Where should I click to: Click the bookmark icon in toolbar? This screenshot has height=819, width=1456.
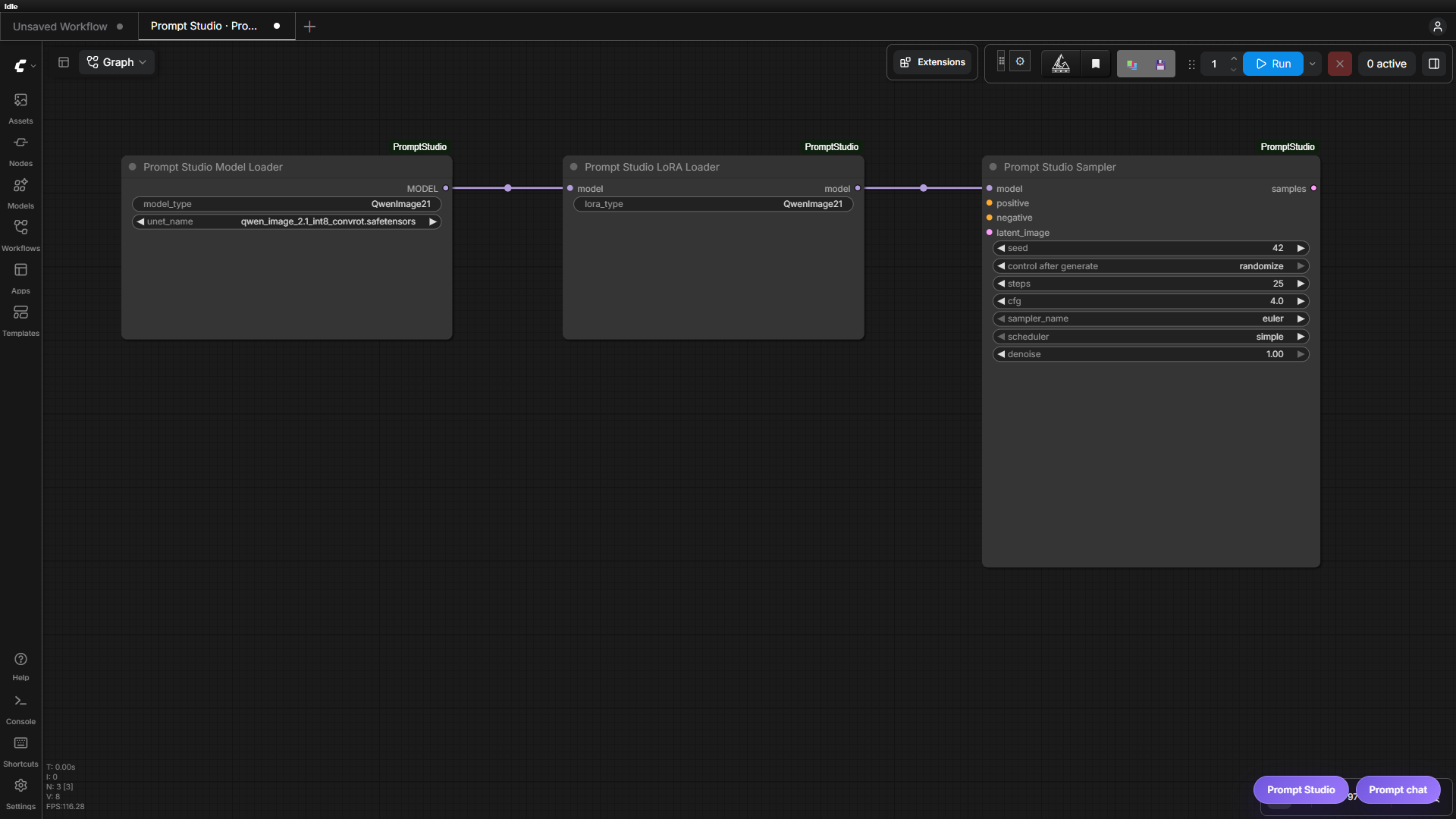tap(1095, 64)
